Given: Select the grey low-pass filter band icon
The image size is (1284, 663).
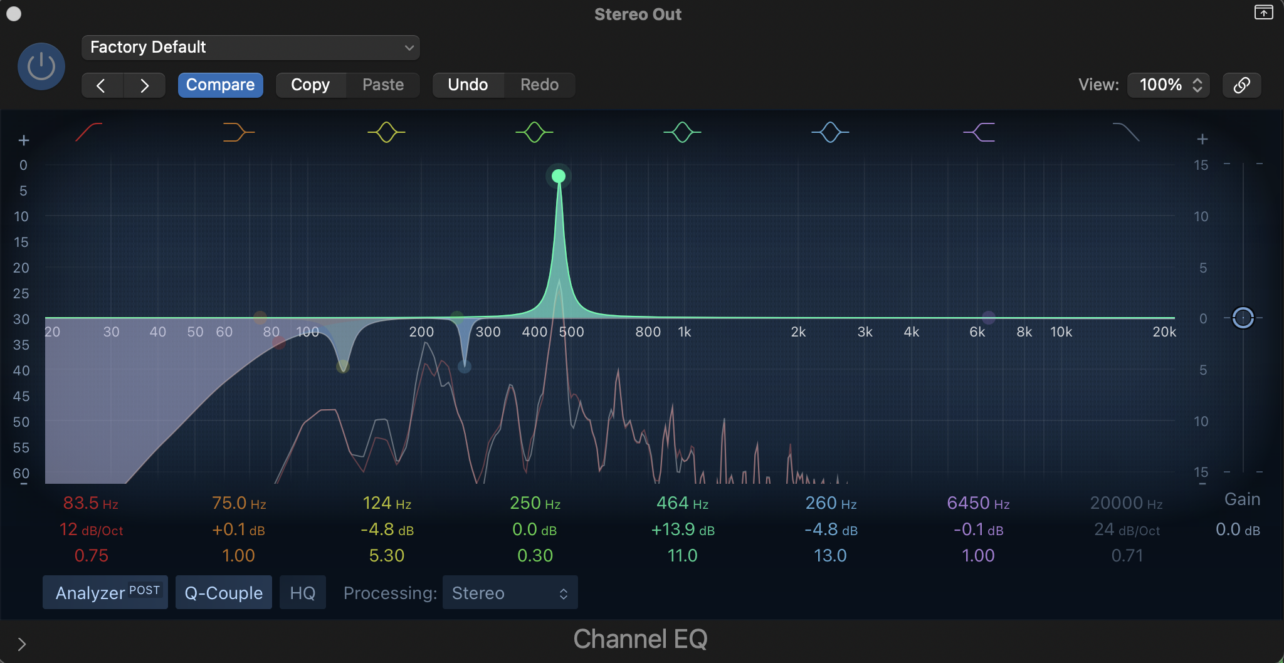Looking at the screenshot, I should pos(1126,131).
